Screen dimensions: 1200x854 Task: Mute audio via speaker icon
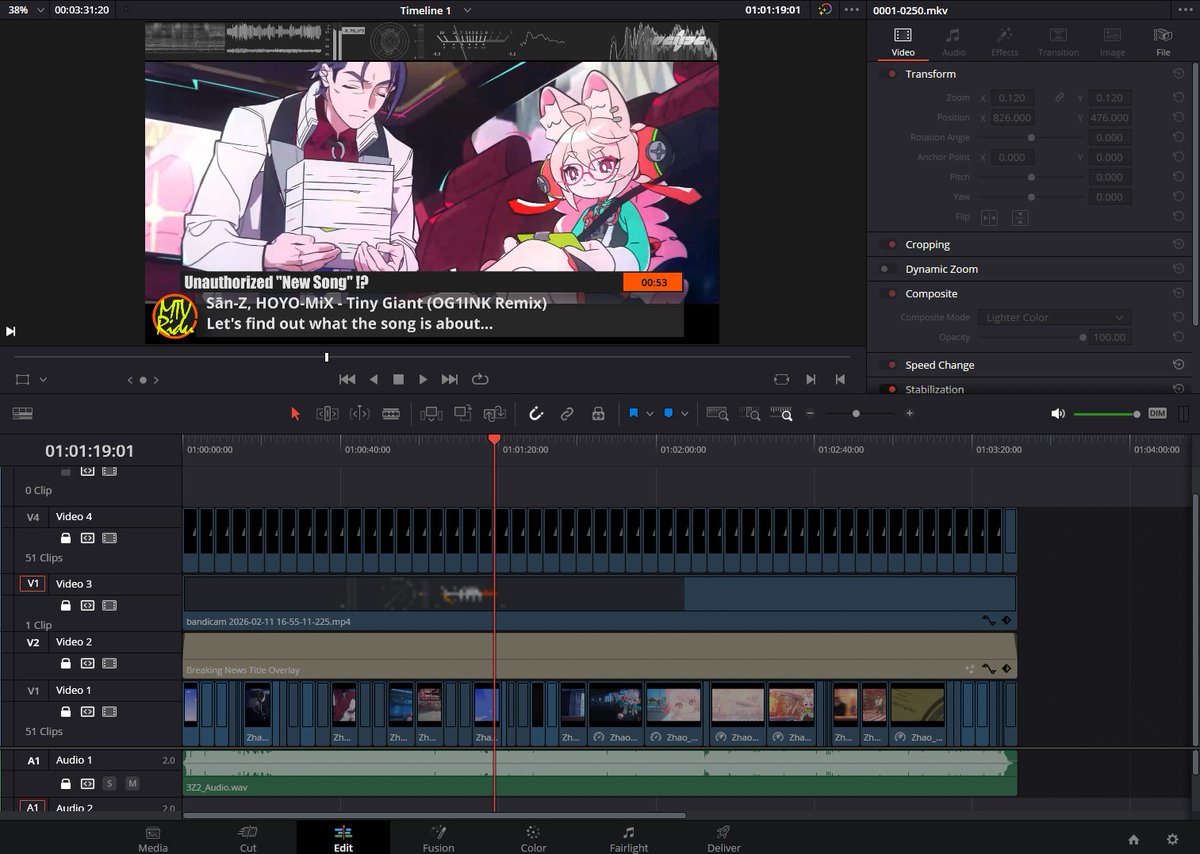pyautogui.click(x=1058, y=413)
